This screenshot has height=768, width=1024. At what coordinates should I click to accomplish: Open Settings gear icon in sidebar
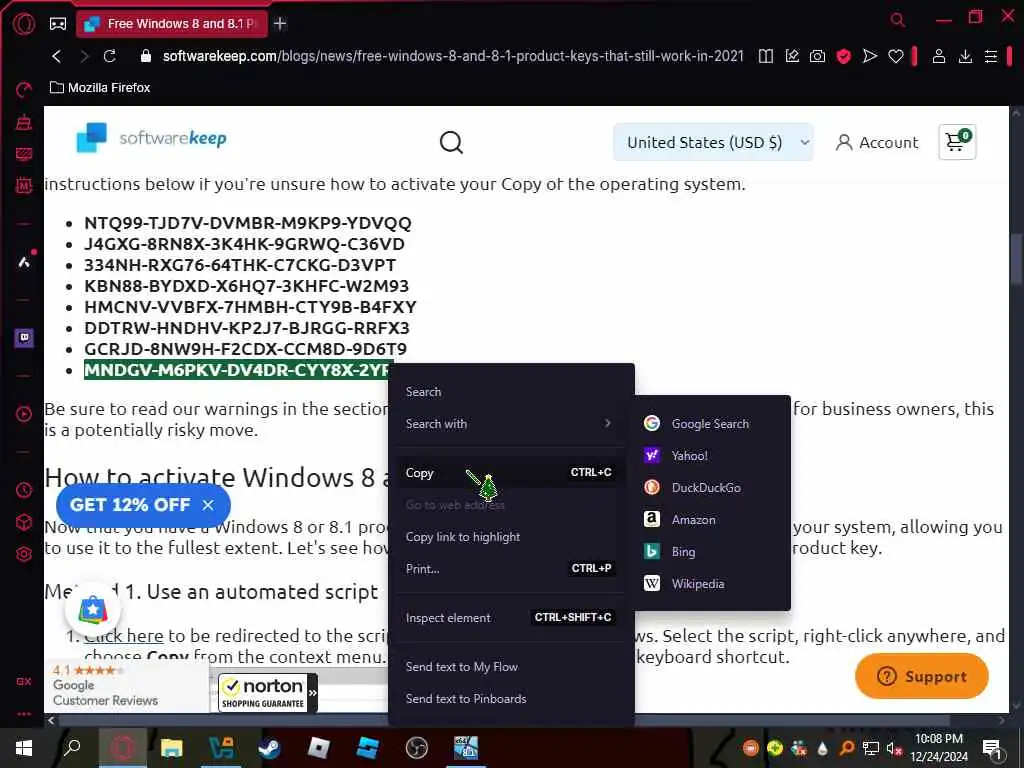tap(24, 554)
